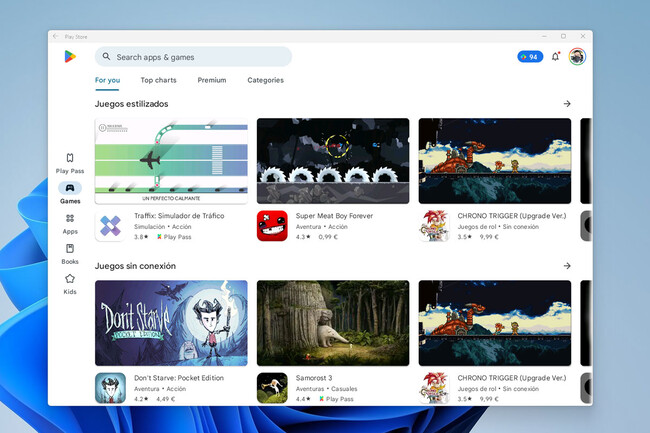Click the Juegos estilizados heading
The width and height of the screenshot is (650, 433).
pyautogui.click(x=131, y=104)
